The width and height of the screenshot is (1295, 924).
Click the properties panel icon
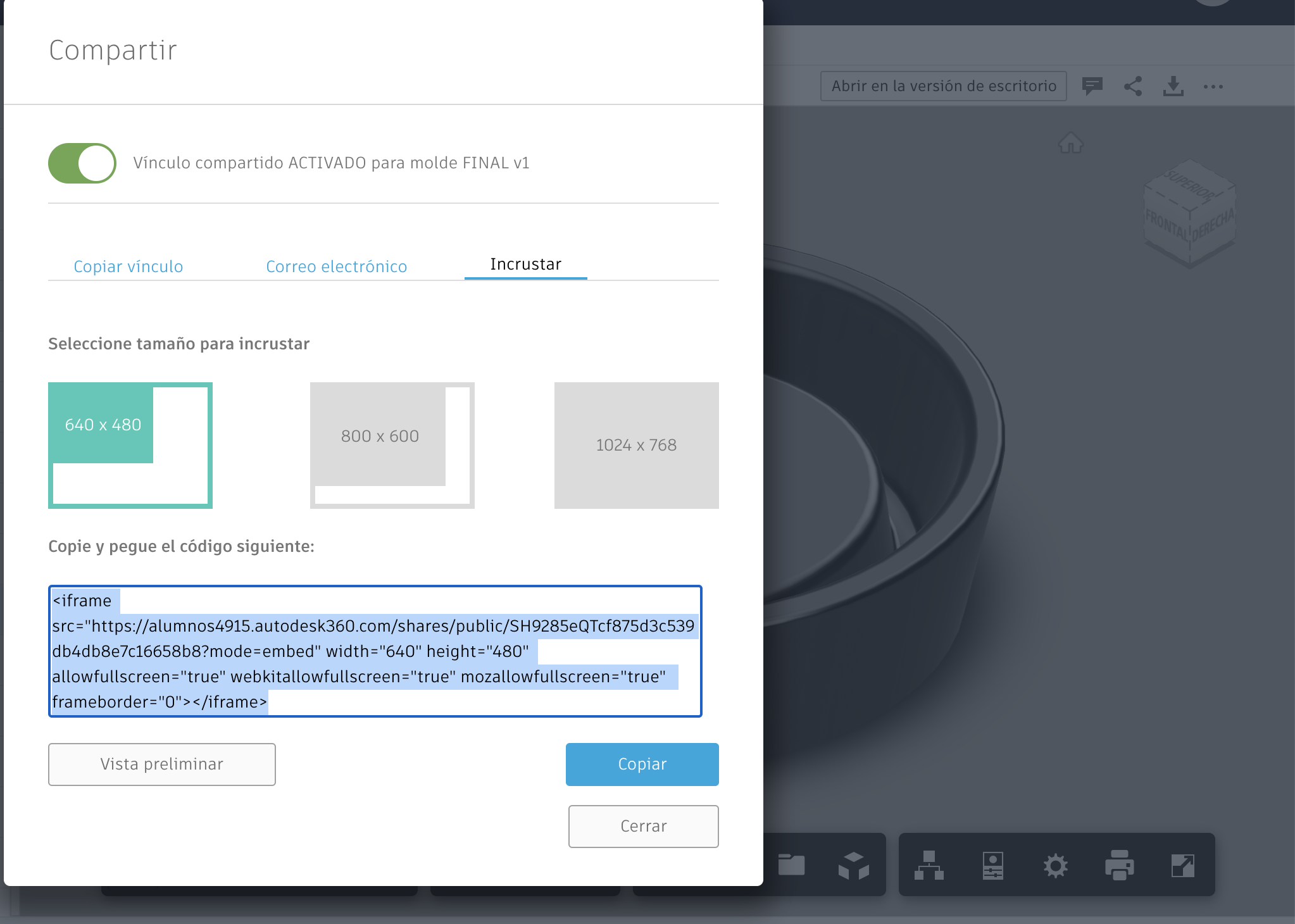coord(992,865)
